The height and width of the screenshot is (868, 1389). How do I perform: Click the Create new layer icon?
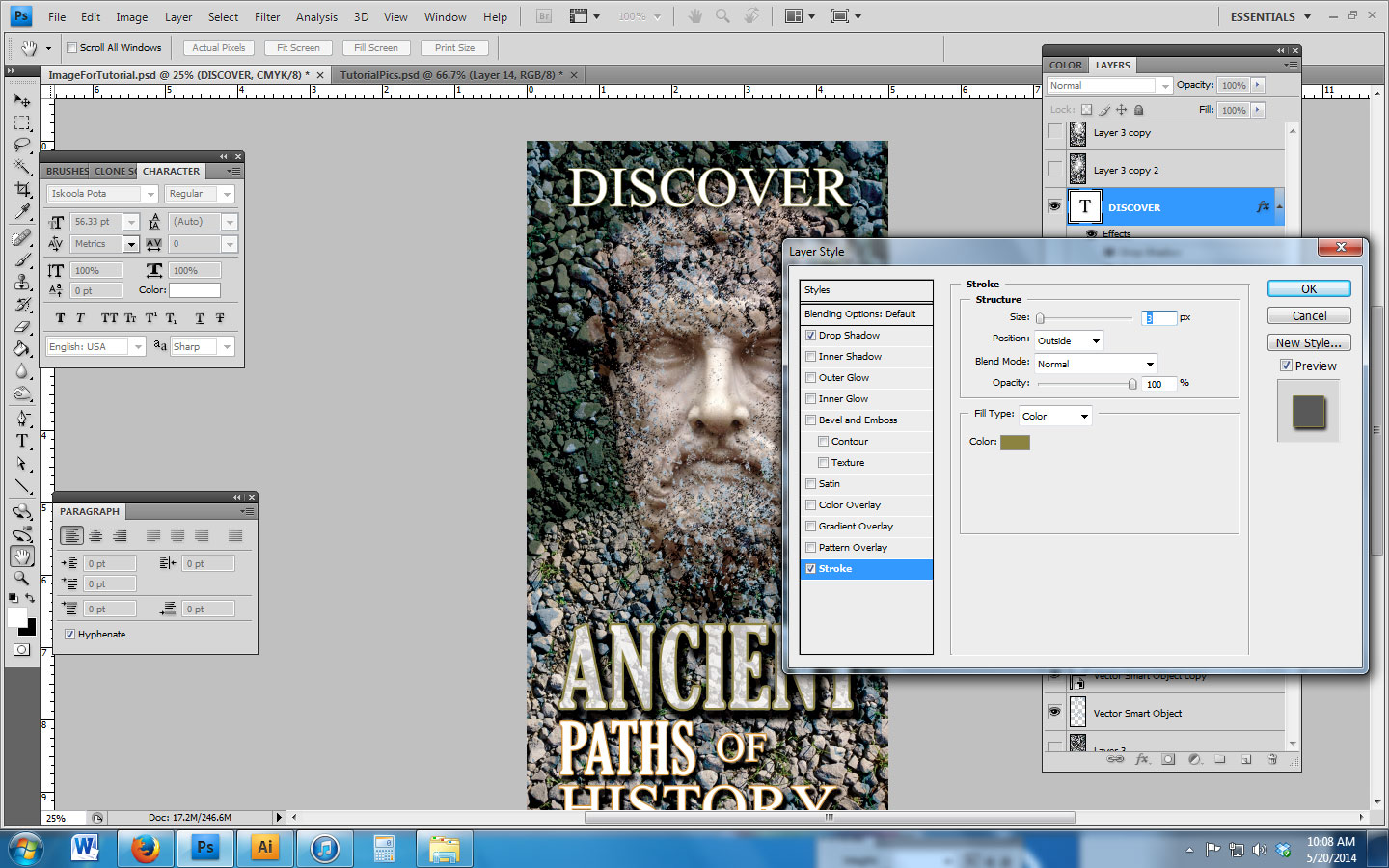(1246, 760)
